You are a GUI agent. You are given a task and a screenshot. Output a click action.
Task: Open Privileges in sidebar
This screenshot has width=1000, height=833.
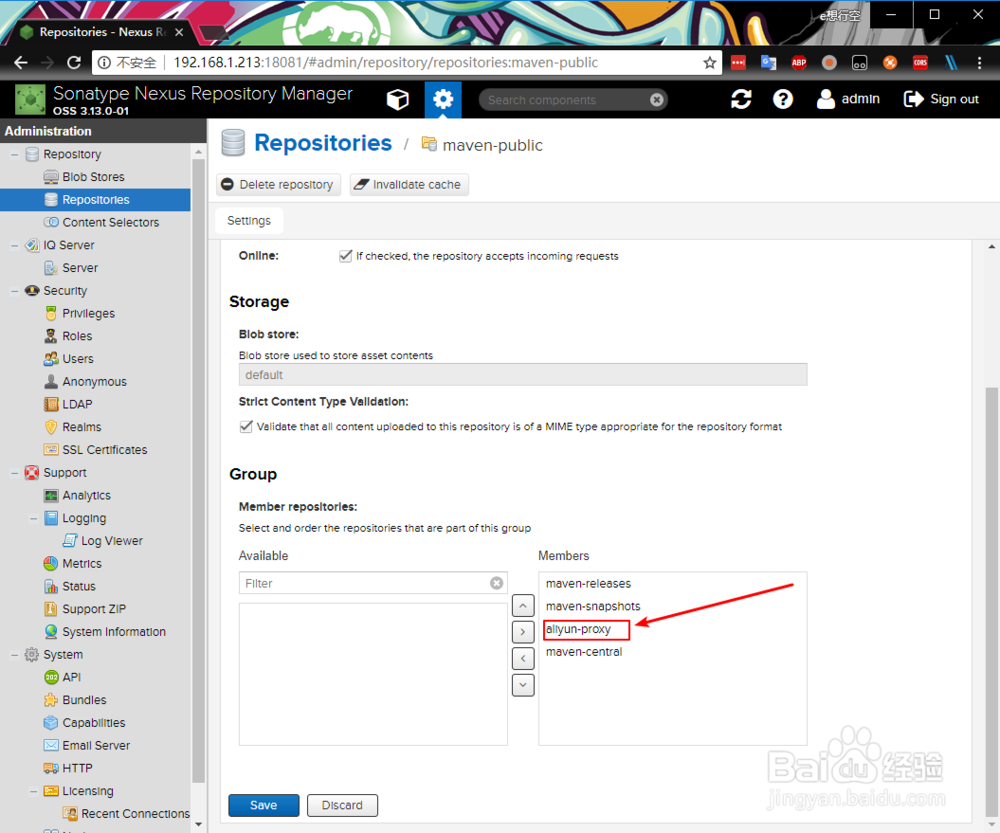coord(89,313)
